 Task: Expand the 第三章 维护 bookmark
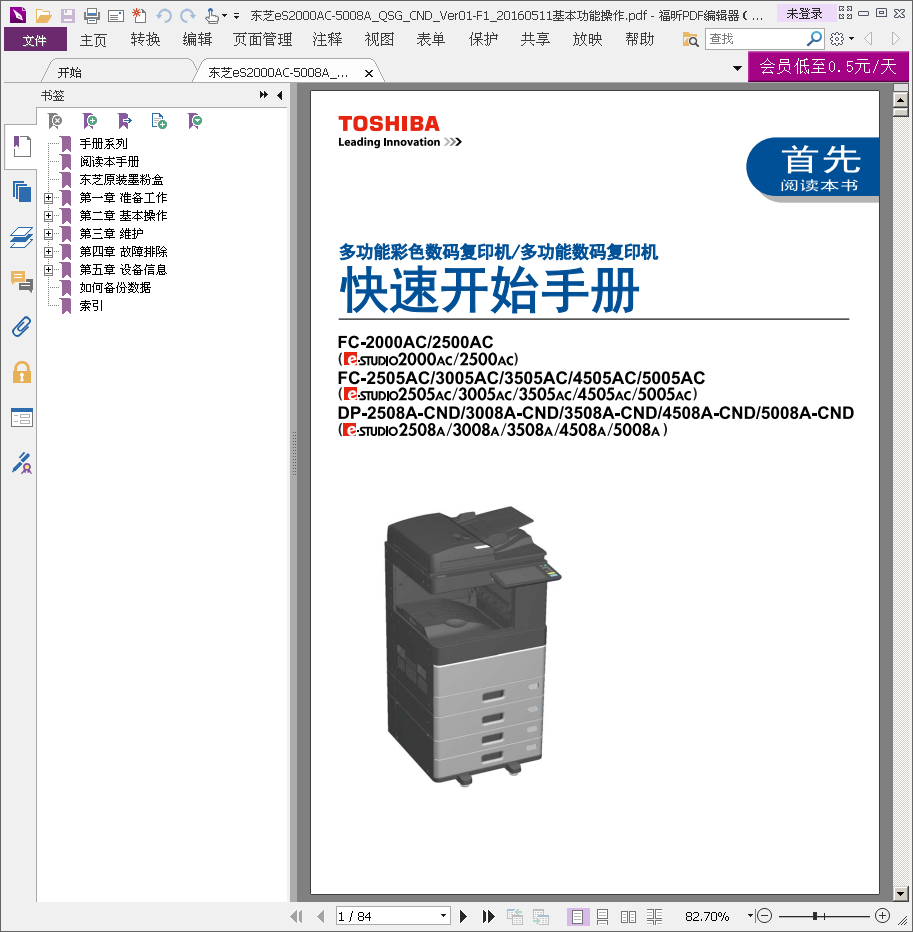pyautogui.click(x=48, y=234)
